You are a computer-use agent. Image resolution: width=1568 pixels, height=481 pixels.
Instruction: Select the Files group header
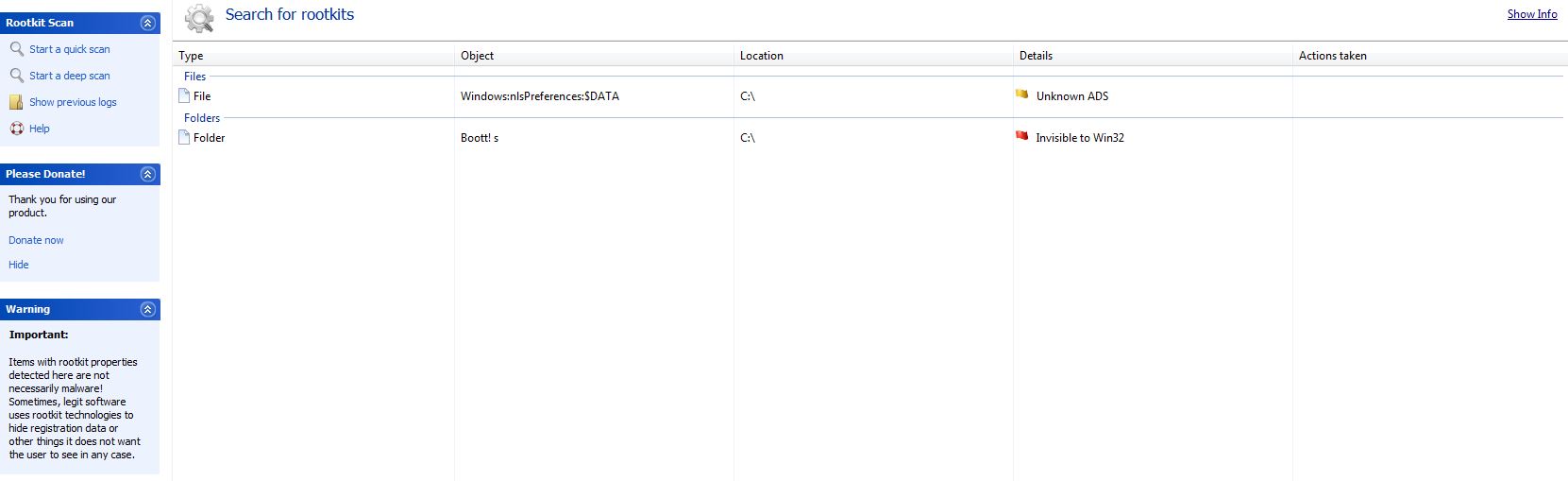194,77
